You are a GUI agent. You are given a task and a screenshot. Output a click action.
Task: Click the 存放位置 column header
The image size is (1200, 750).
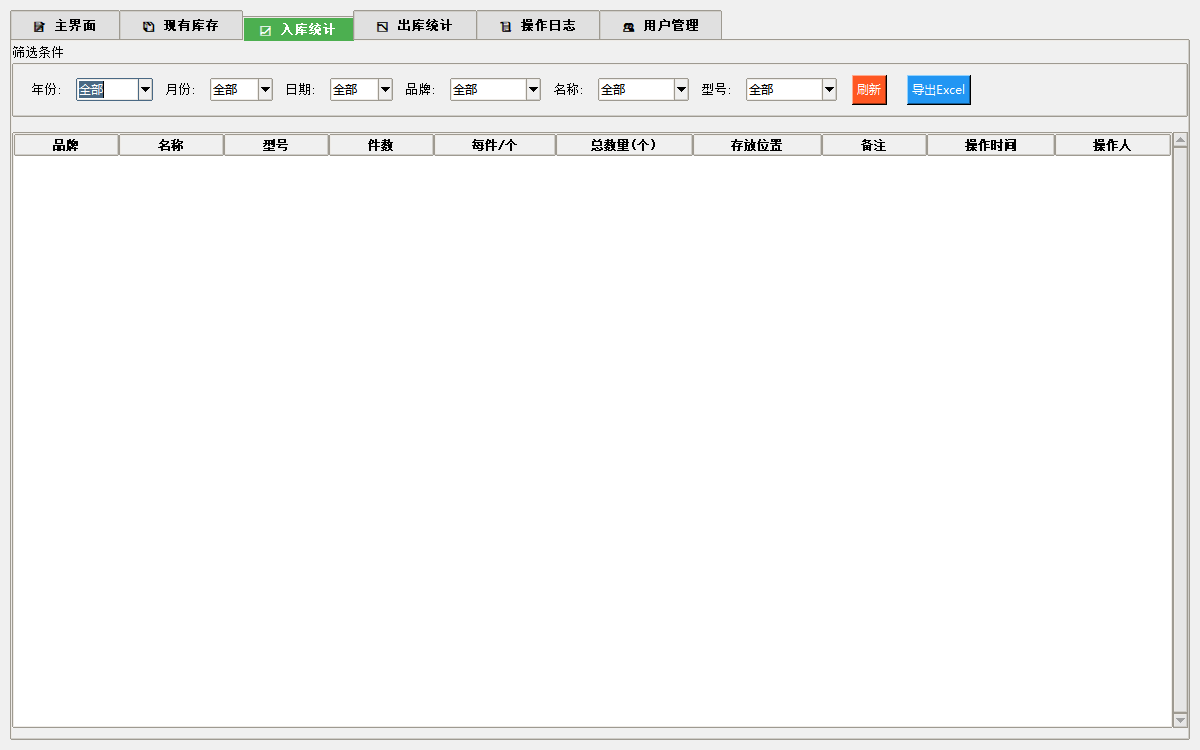[x=757, y=145]
